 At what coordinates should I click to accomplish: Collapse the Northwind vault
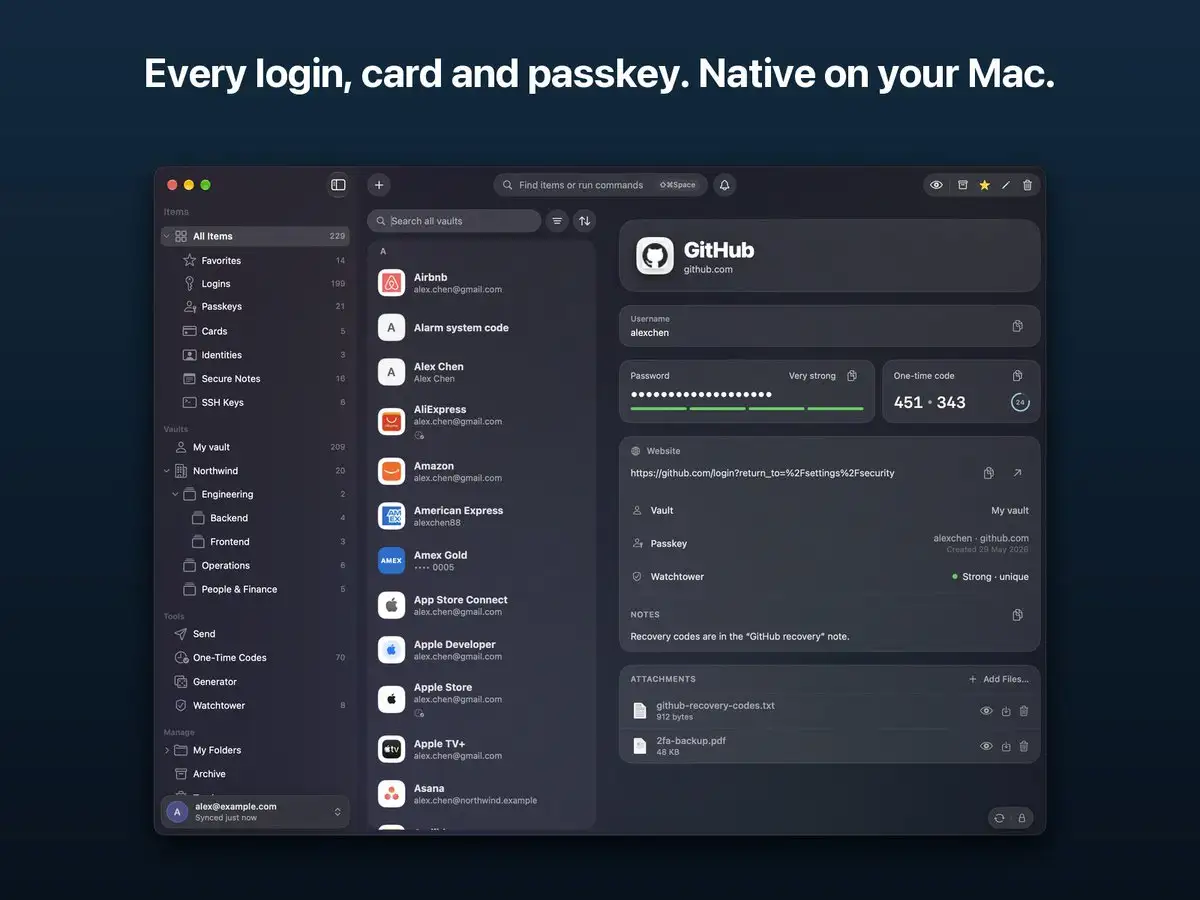[167, 471]
